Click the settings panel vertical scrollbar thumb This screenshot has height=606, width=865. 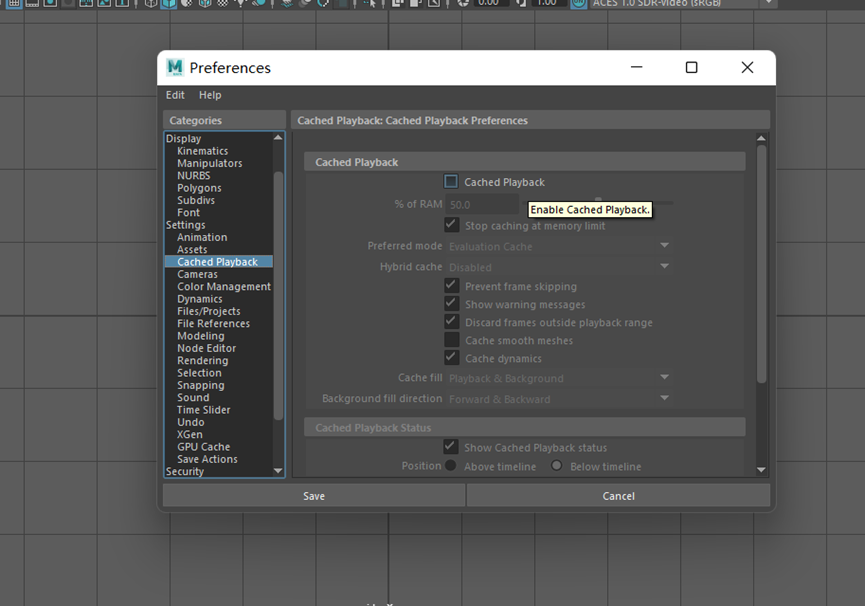point(761,264)
